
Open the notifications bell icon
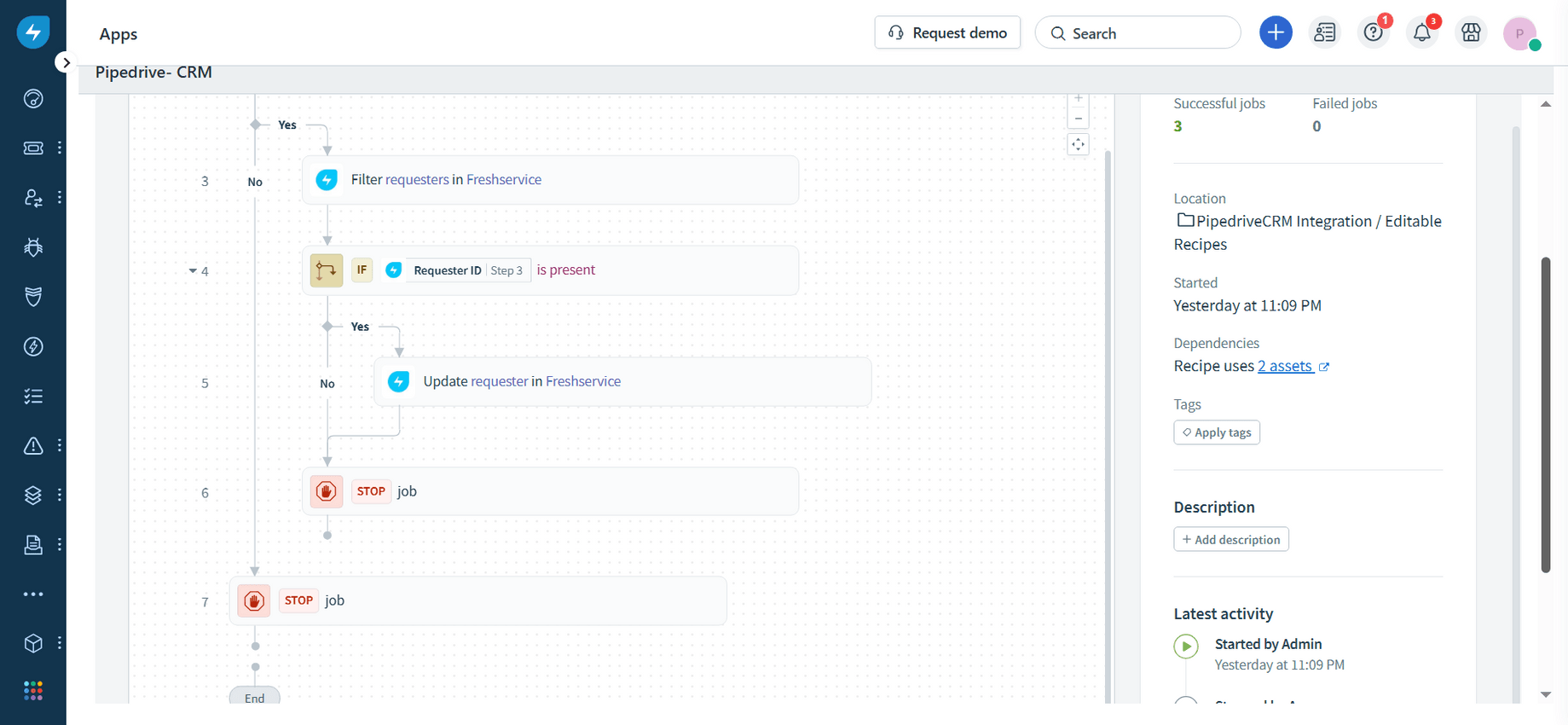tap(1422, 32)
